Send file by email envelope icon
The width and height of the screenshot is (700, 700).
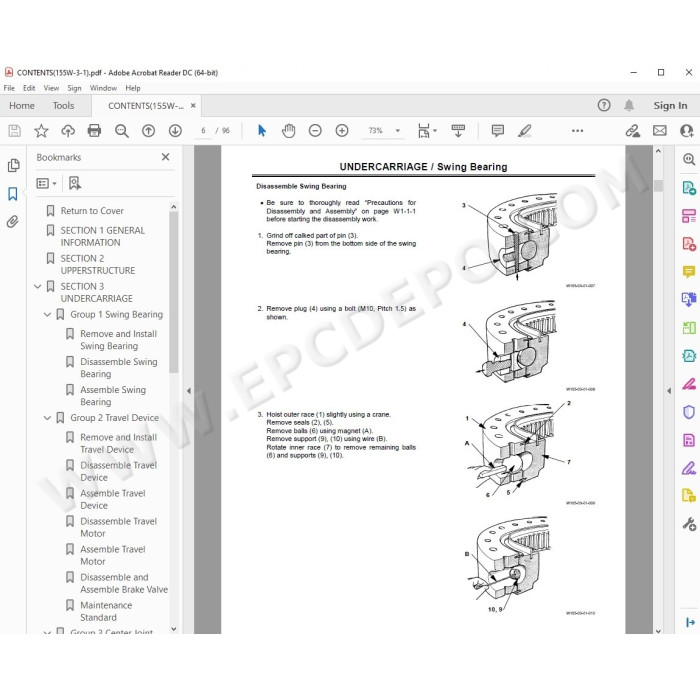[x=660, y=131]
